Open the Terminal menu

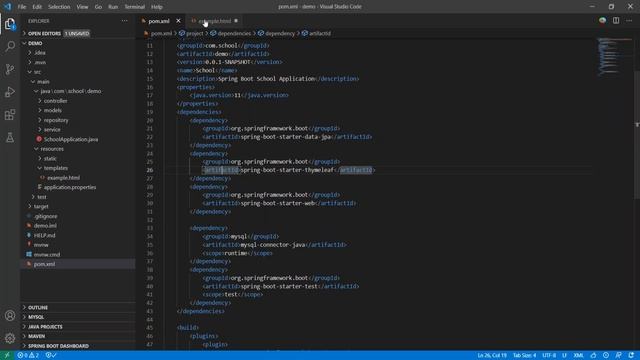click(134, 7)
